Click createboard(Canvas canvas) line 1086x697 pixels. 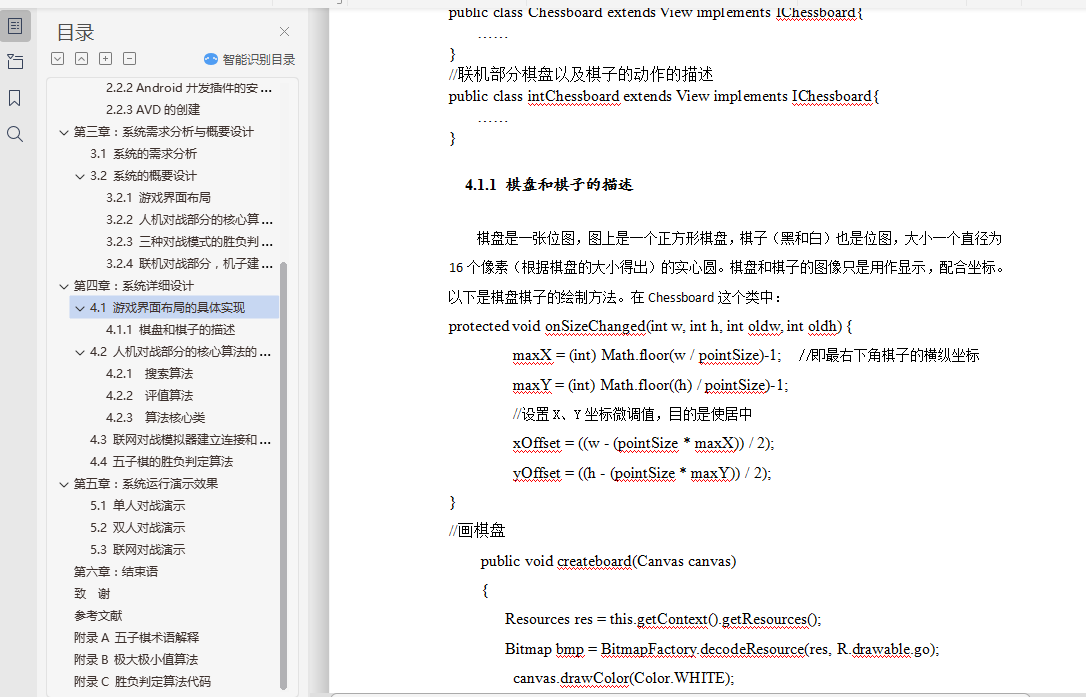608,561
